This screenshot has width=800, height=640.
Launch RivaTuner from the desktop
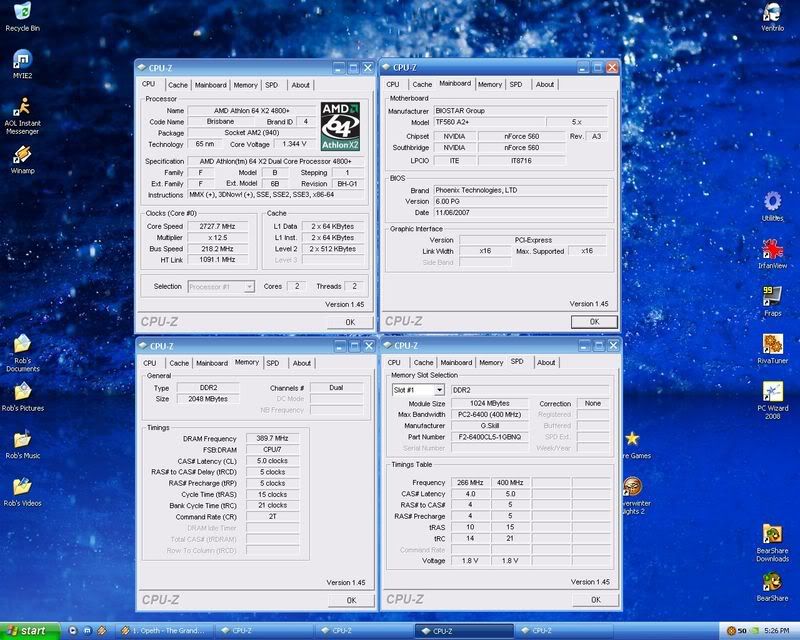[772, 344]
